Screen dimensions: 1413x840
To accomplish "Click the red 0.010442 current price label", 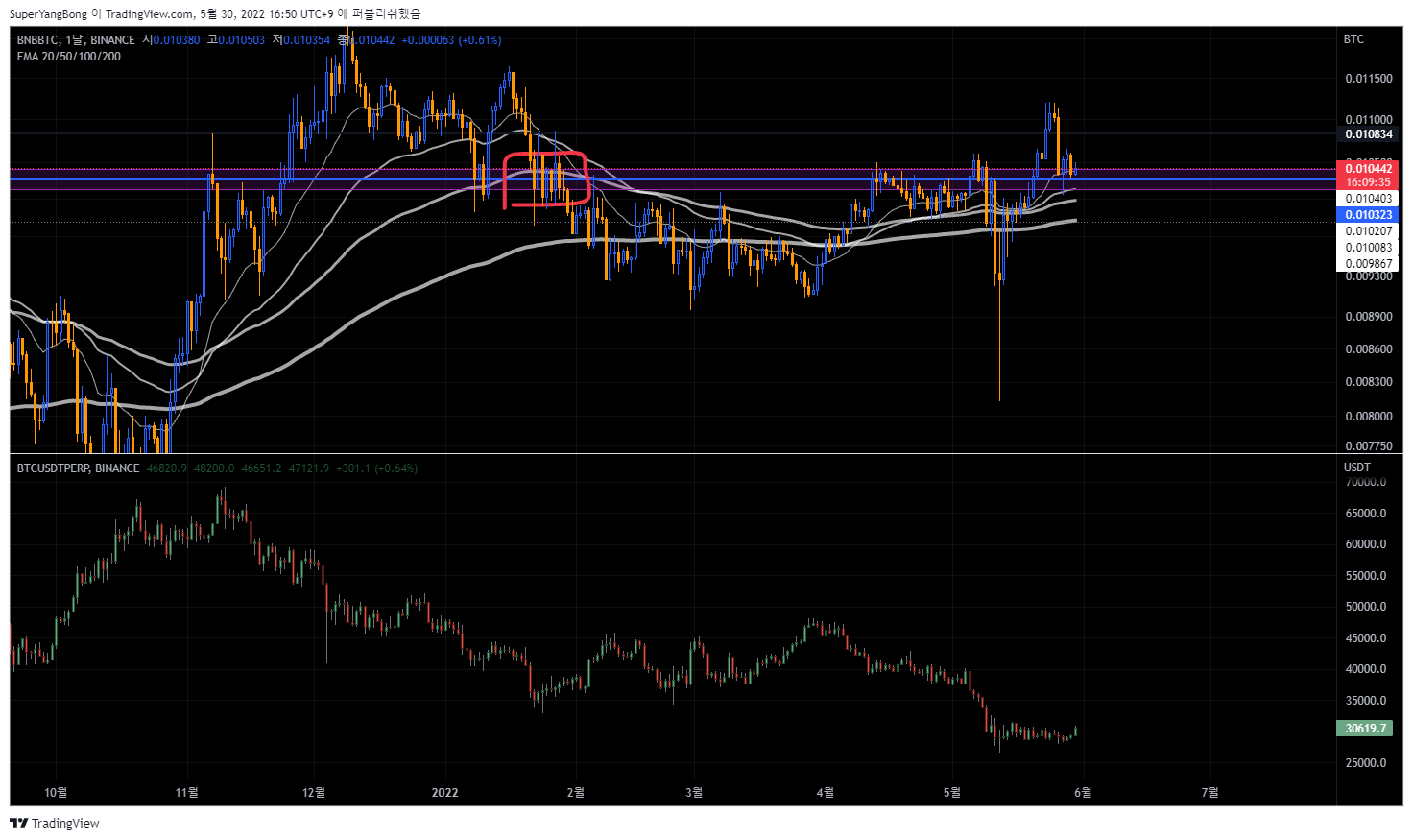I will (x=1369, y=169).
